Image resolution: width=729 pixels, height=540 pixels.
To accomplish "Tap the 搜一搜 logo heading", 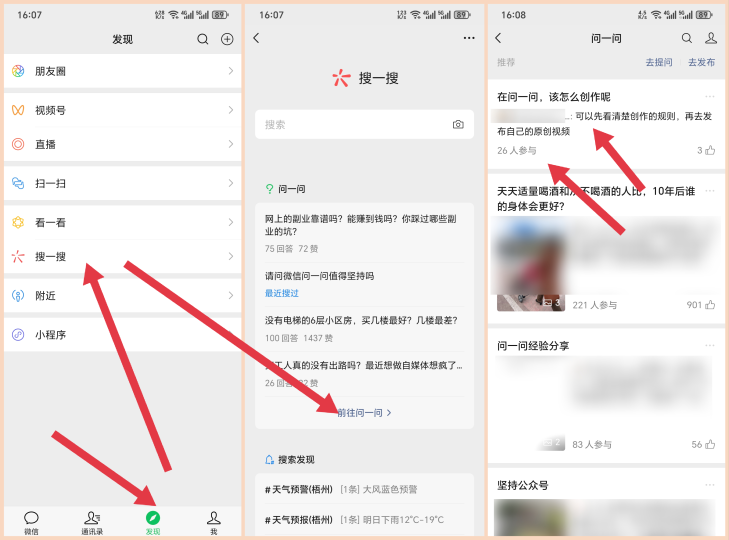I will point(364,78).
